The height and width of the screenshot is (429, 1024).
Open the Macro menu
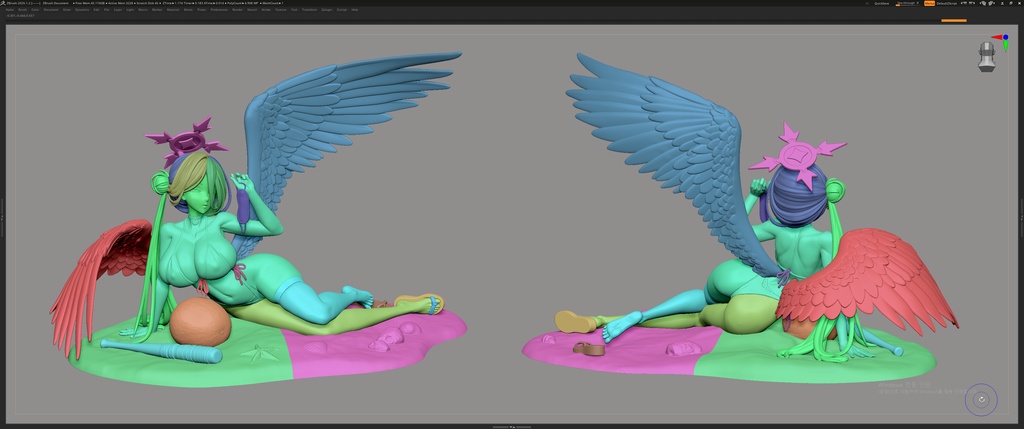tap(142, 10)
